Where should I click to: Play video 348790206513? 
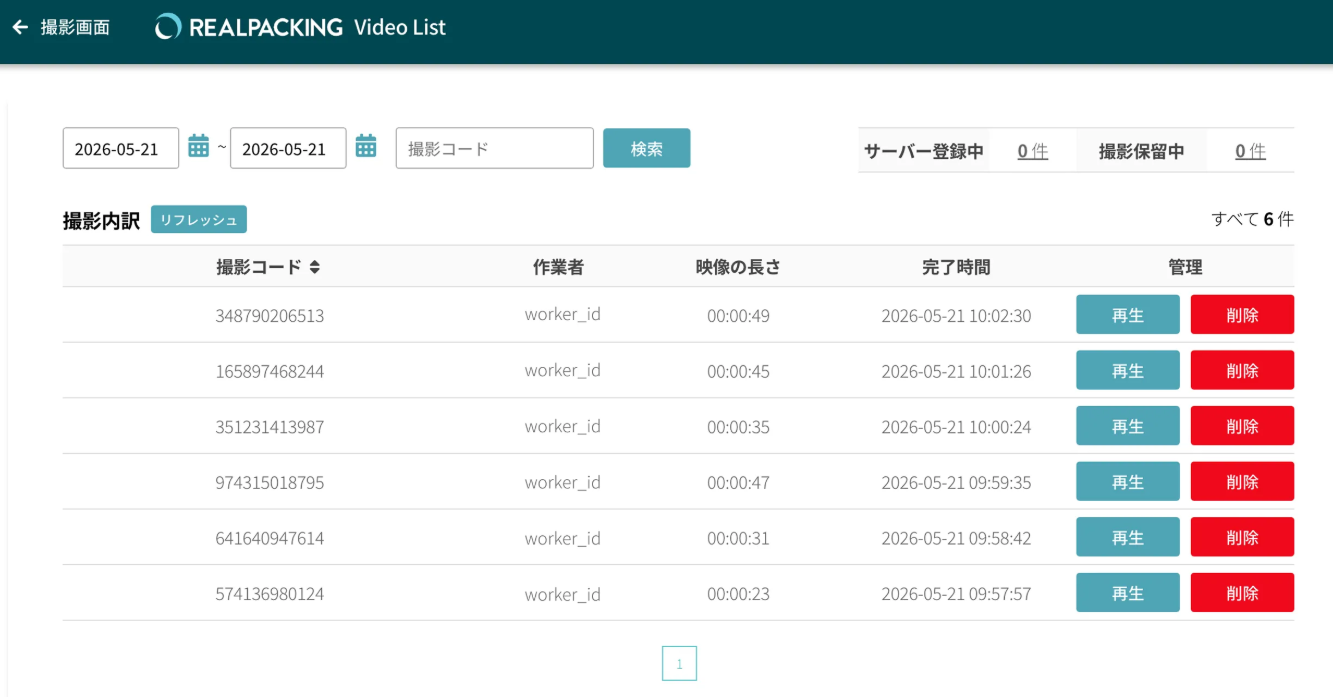point(1128,314)
